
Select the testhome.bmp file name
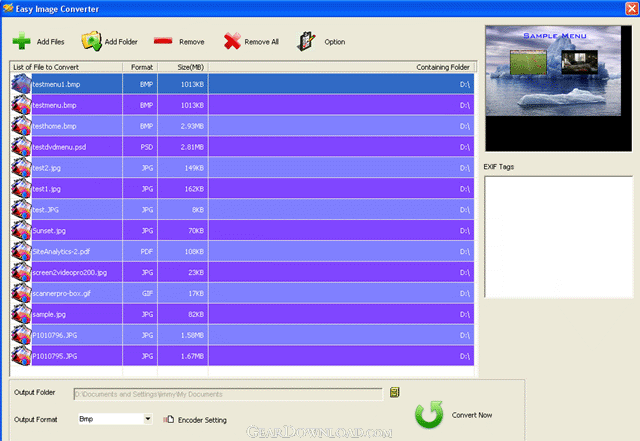click(54, 126)
